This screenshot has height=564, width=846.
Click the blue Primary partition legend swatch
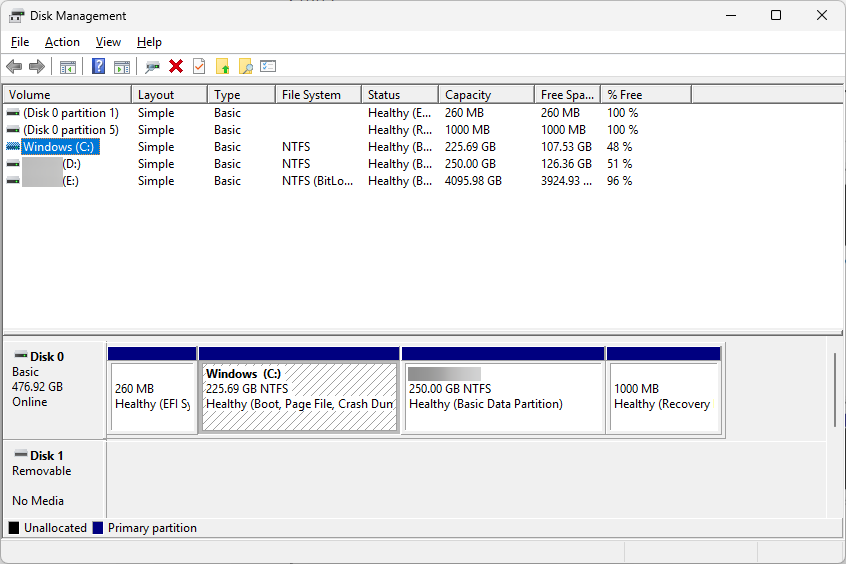[98, 528]
